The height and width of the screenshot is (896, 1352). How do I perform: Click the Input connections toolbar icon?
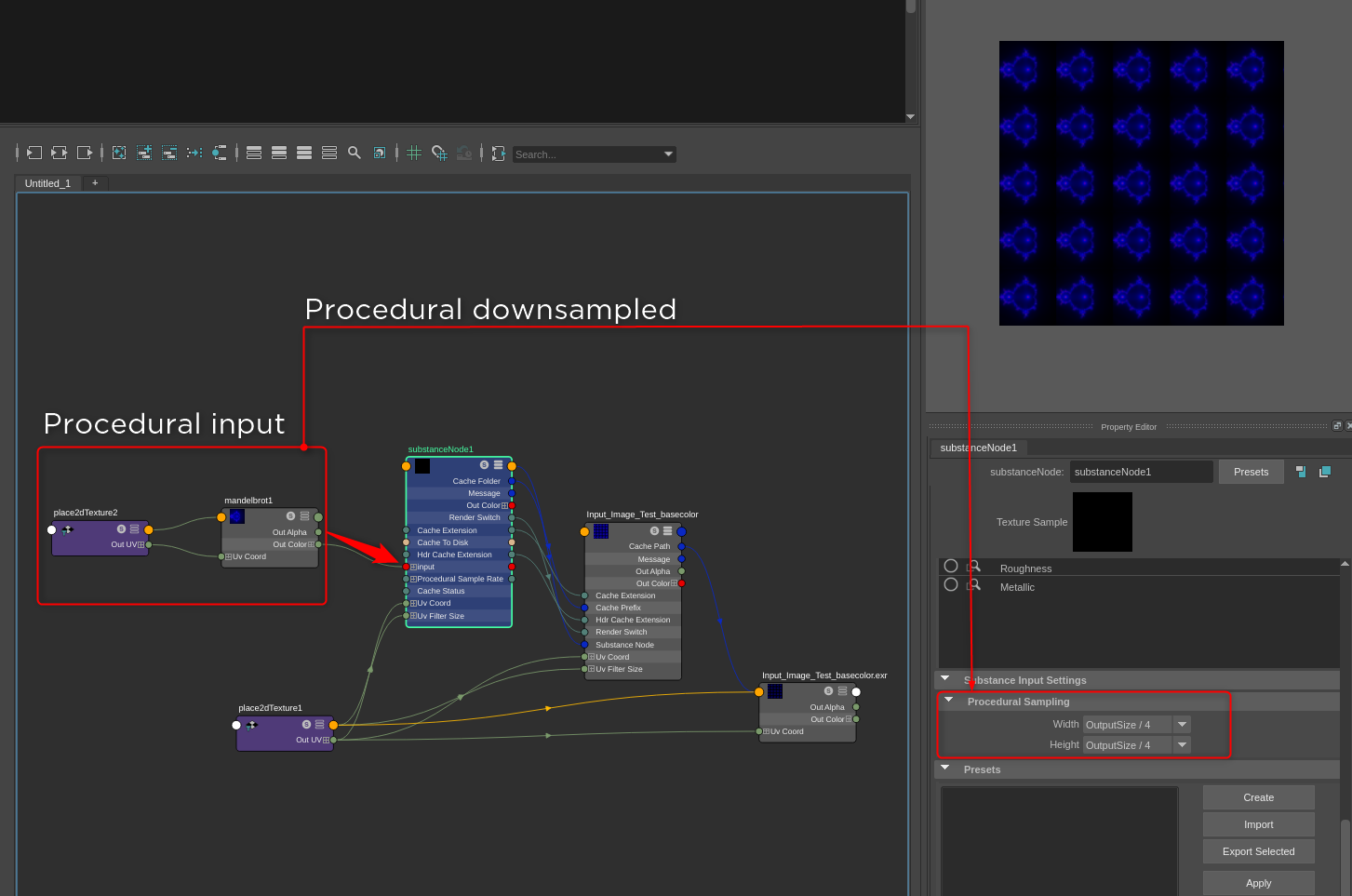click(34, 153)
